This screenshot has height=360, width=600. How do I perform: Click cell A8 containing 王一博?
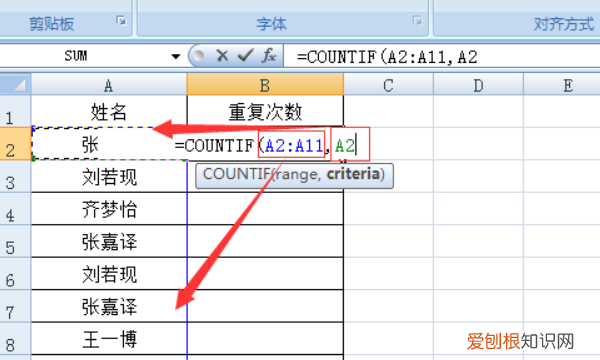click(109, 339)
